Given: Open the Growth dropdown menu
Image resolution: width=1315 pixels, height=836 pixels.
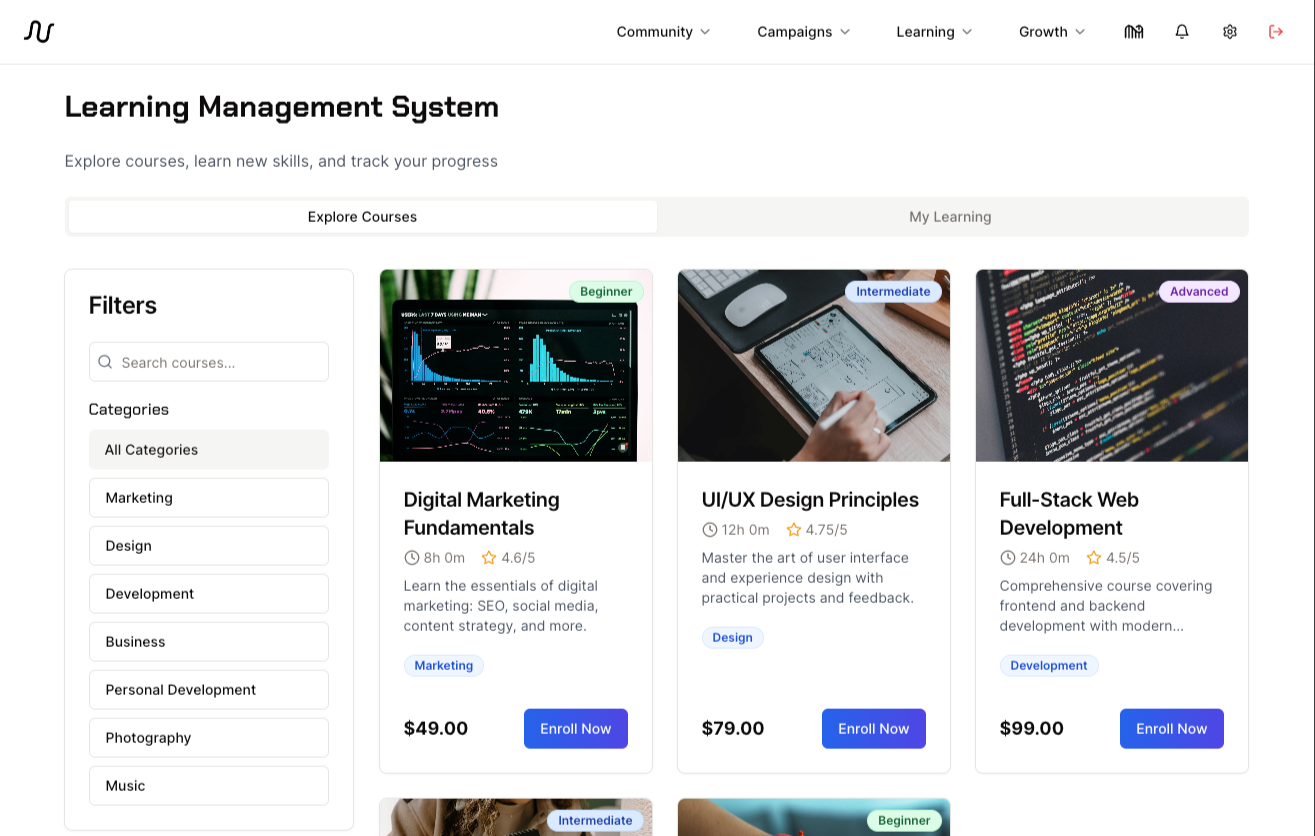Looking at the screenshot, I should click(x=1052, y=32).
